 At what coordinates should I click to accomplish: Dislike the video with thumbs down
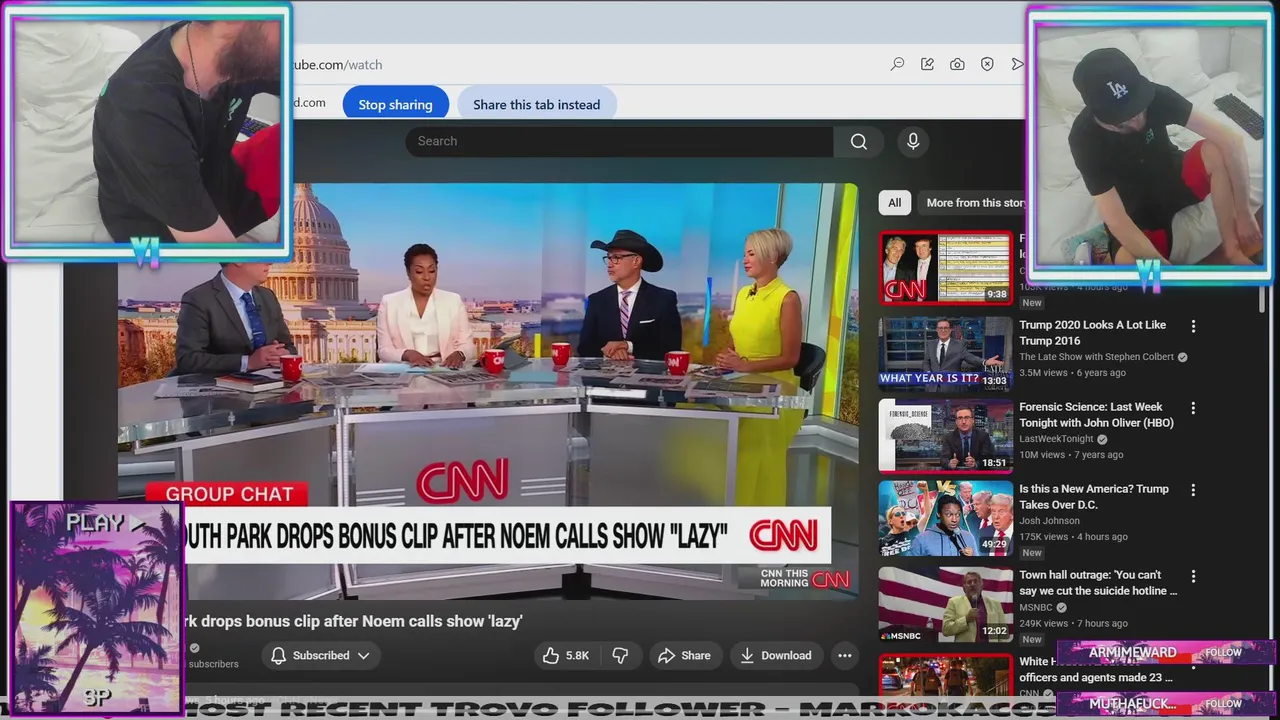620,656
